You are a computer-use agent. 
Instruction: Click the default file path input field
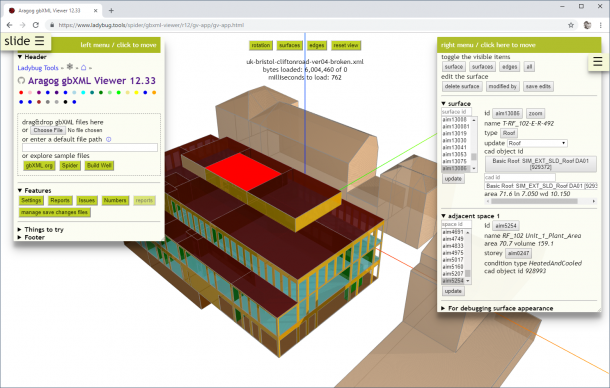[90, 147]
